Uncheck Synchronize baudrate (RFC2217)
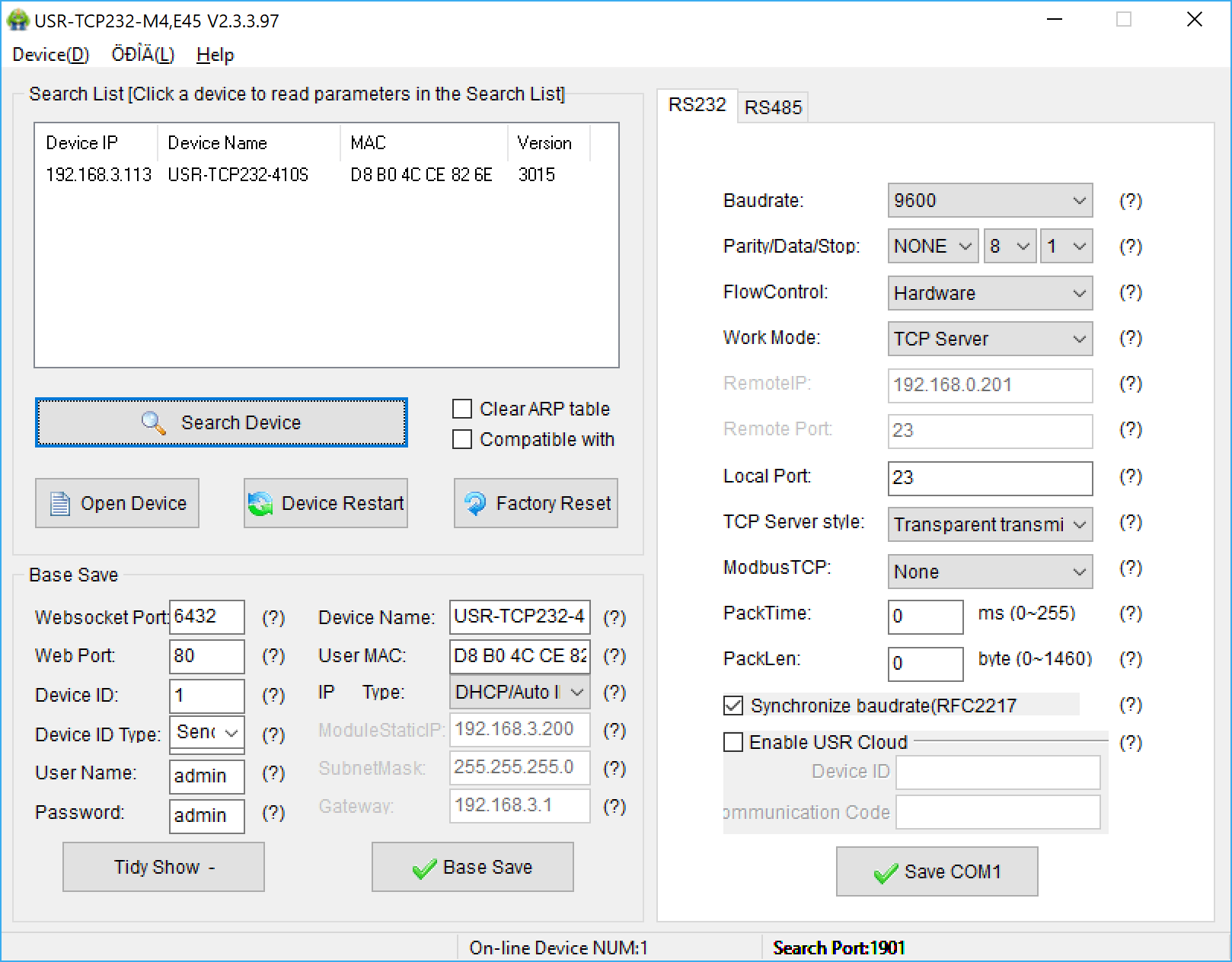The height and width of the screenshot is (962, 1232). pyautogui.click(x=733, y=706)
